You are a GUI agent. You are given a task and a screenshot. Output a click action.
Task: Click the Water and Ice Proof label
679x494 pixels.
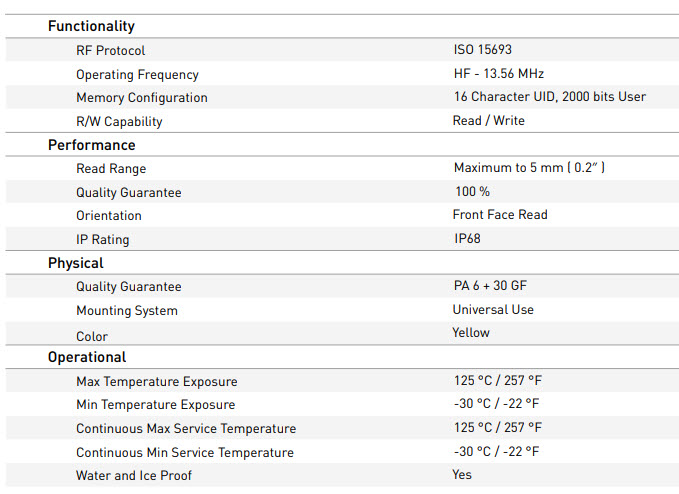coord(134,475)
